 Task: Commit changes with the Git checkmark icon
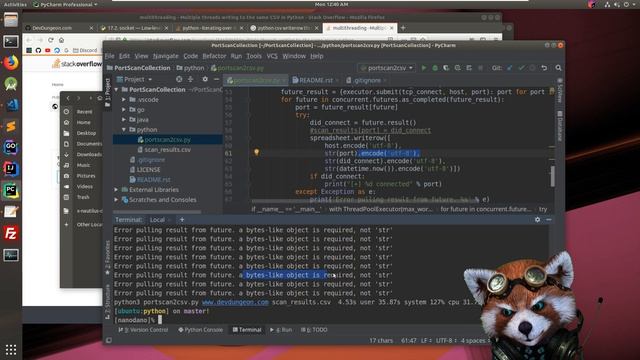521,68
